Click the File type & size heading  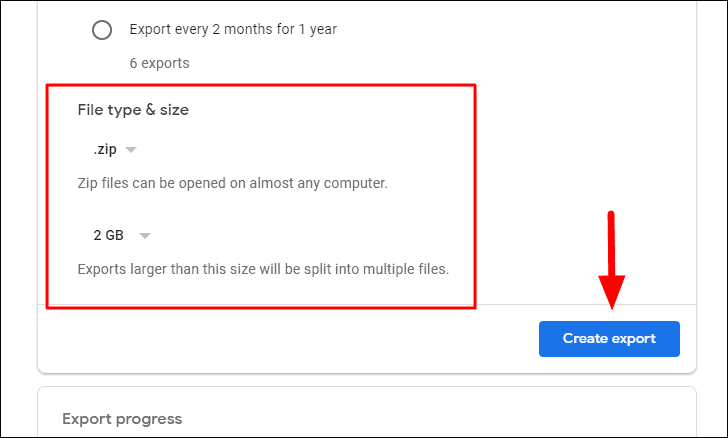click(133, 110)
